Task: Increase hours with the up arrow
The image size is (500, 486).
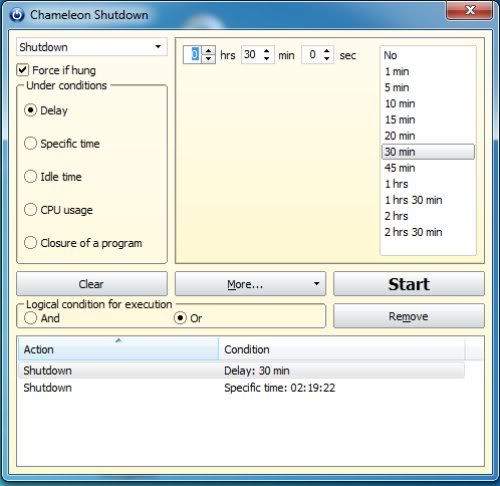Action: [208, 51]
